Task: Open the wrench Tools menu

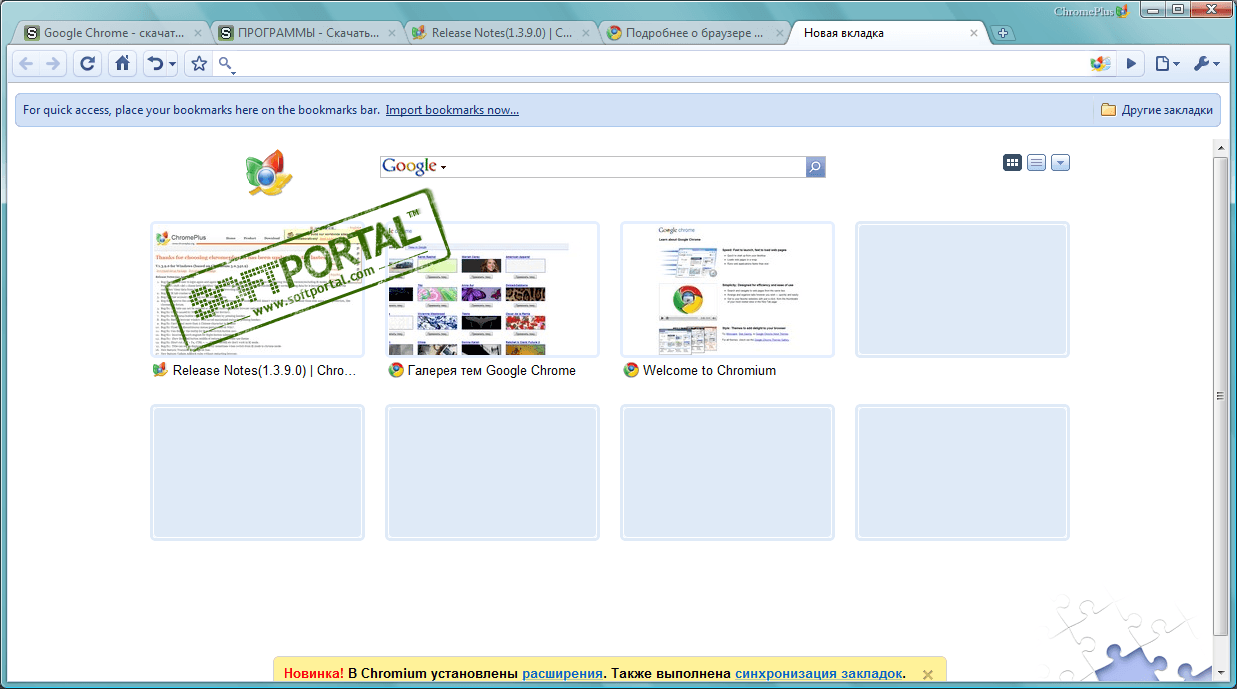Action: tap(1205, 64)
